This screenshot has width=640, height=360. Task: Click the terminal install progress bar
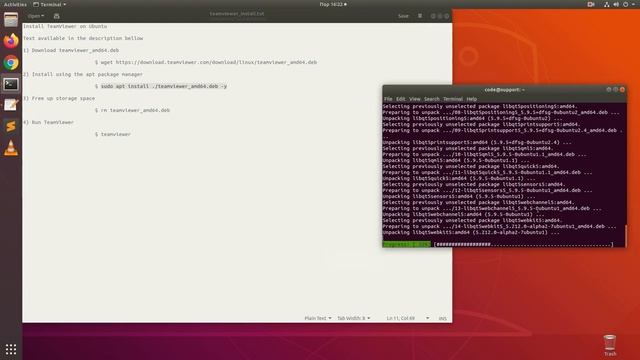tap(524, 244)
